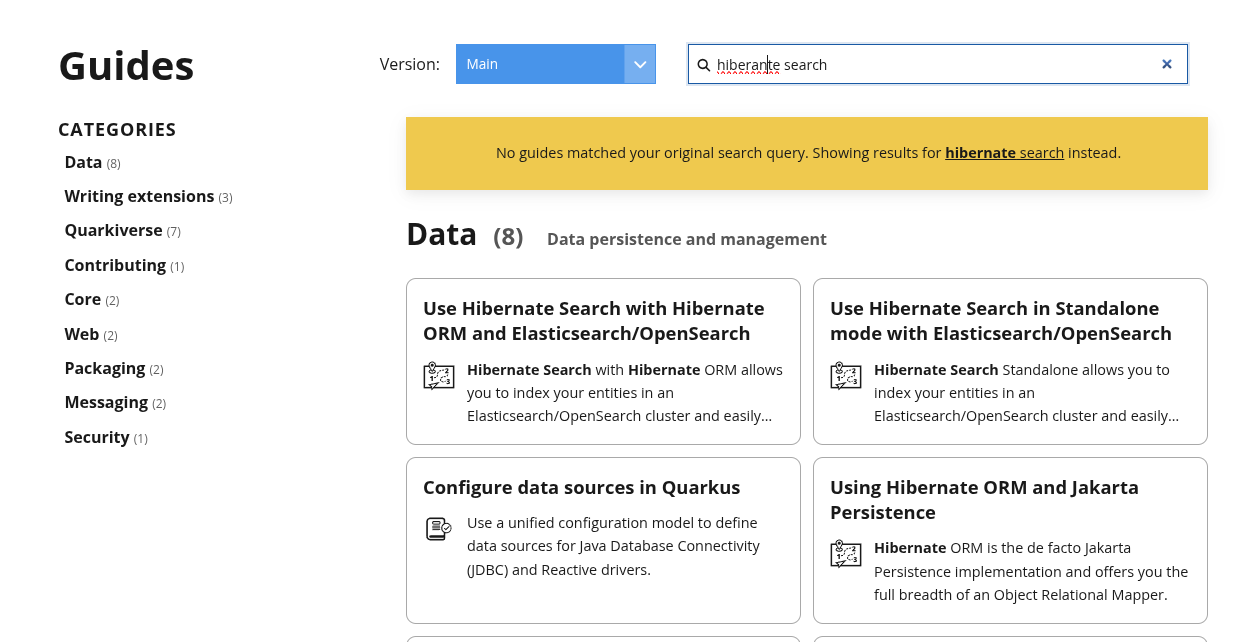This screenshot has width=1234, height=642.
Task: Open Configure data sources in Quarkus guide
Action: [x=582, y=488]
